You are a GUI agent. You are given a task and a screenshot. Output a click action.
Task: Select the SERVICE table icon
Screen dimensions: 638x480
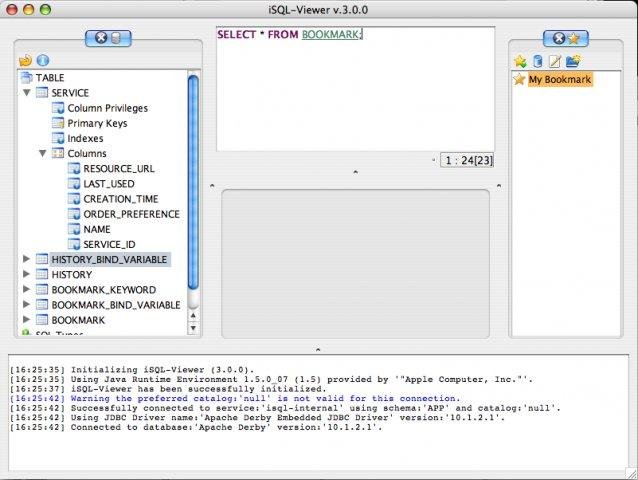(42, 93)
